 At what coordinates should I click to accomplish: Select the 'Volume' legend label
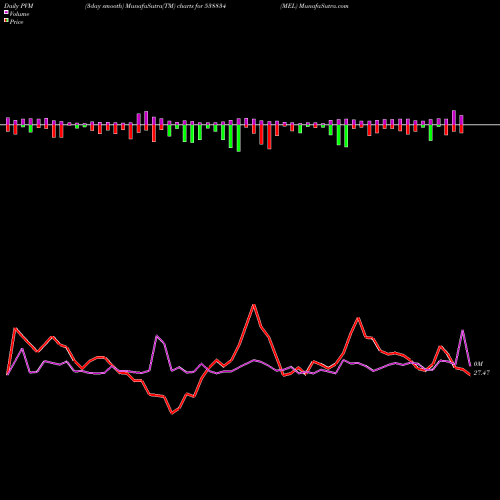[x=19, y=14]
